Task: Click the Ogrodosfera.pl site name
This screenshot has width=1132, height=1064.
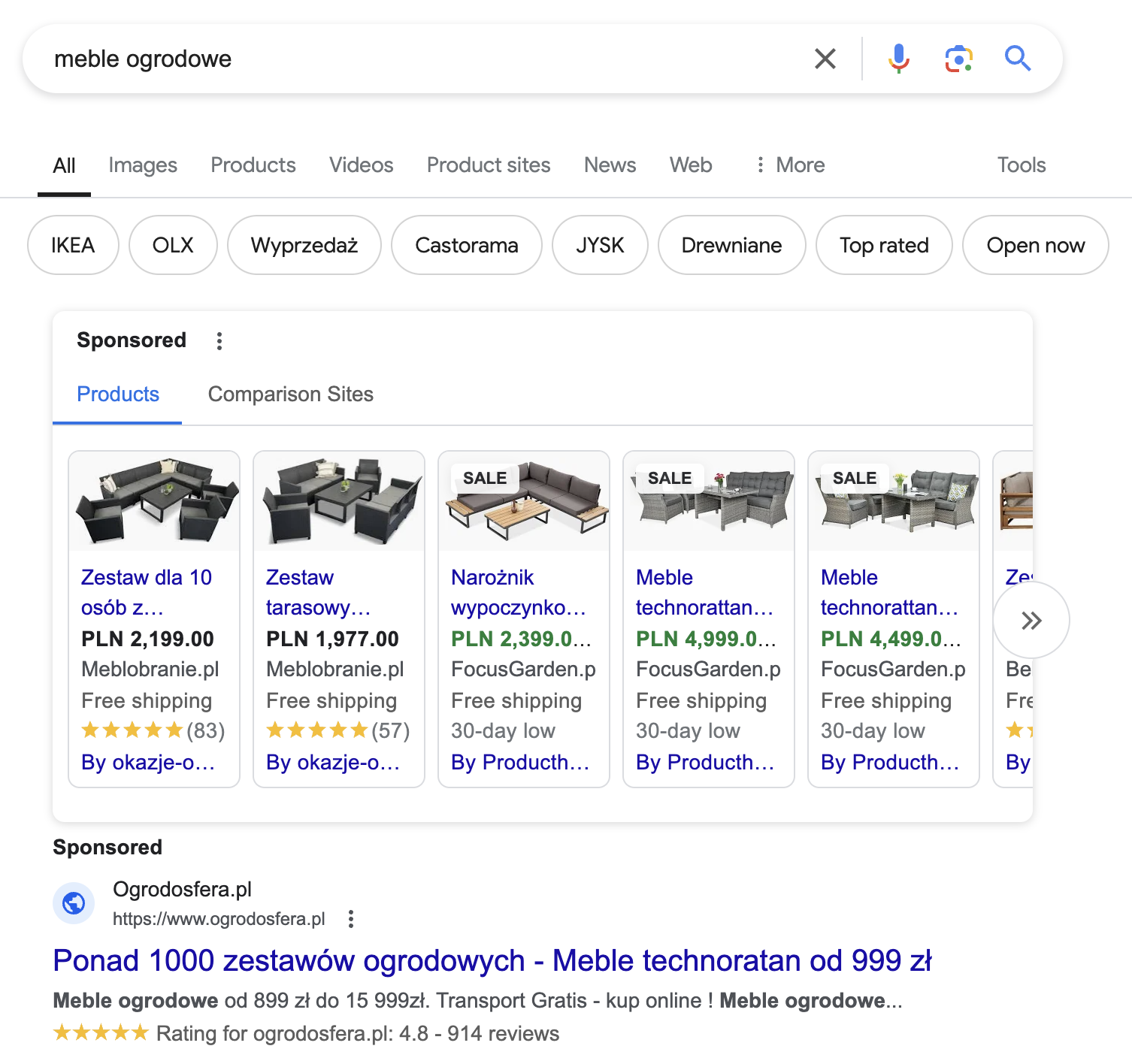Action: (182, 890)
